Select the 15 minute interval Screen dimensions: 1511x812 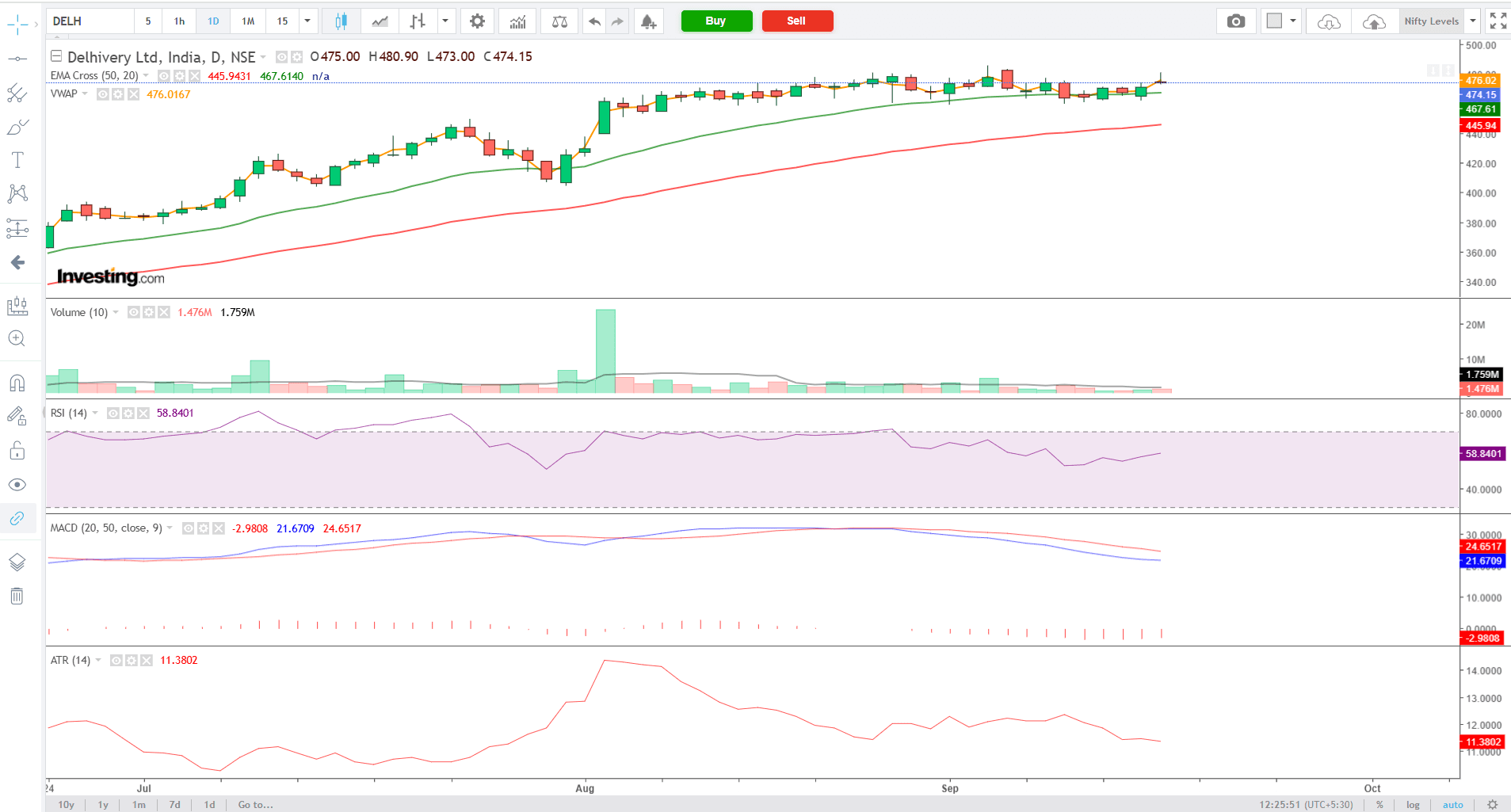[x=283, y=21]
